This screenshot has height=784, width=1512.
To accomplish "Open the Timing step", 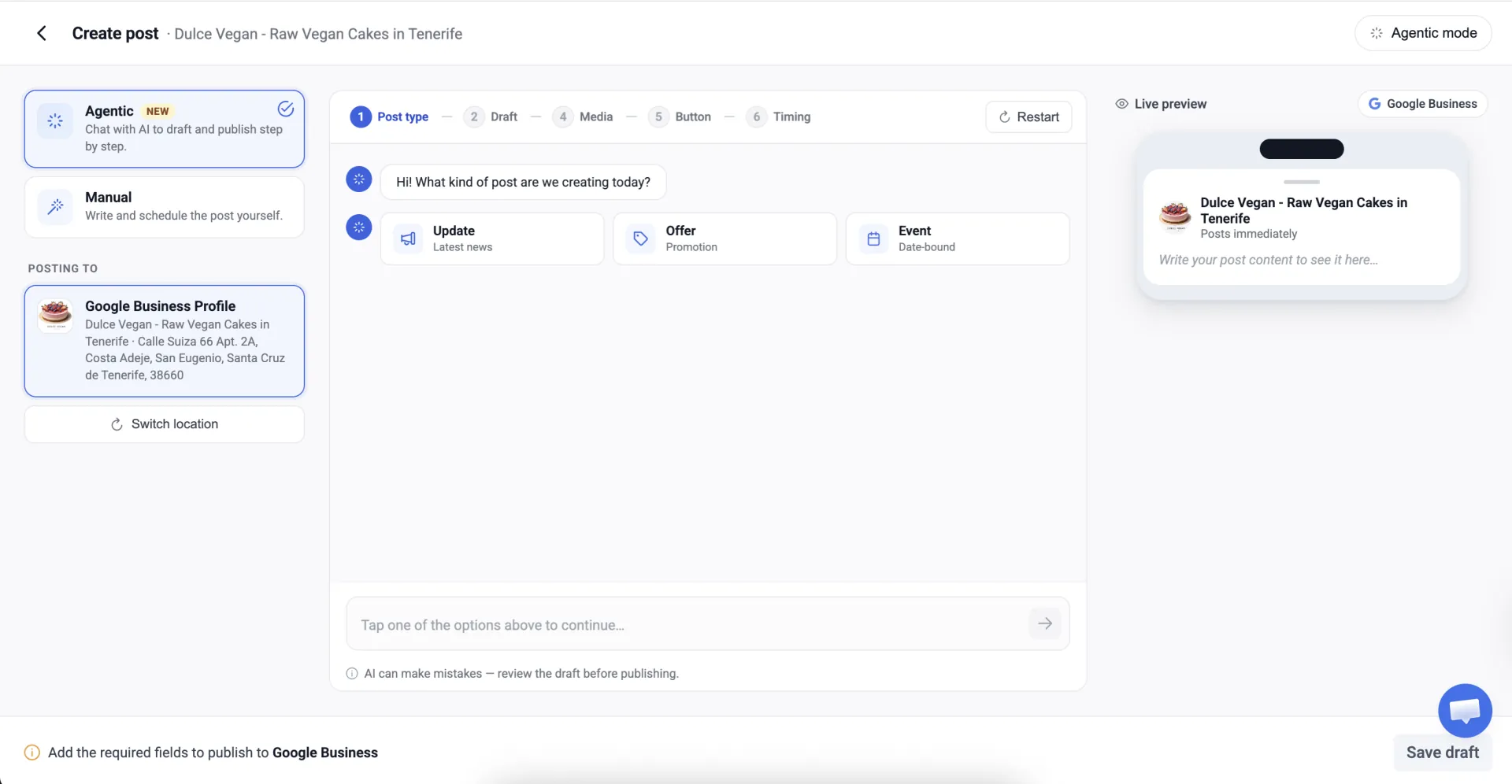I will coord(779,116).
